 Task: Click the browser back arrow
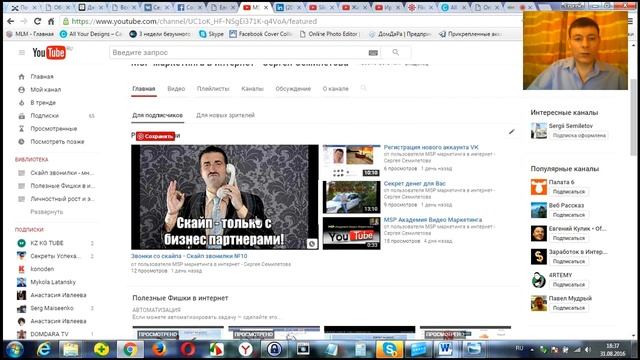click(11, 21)
